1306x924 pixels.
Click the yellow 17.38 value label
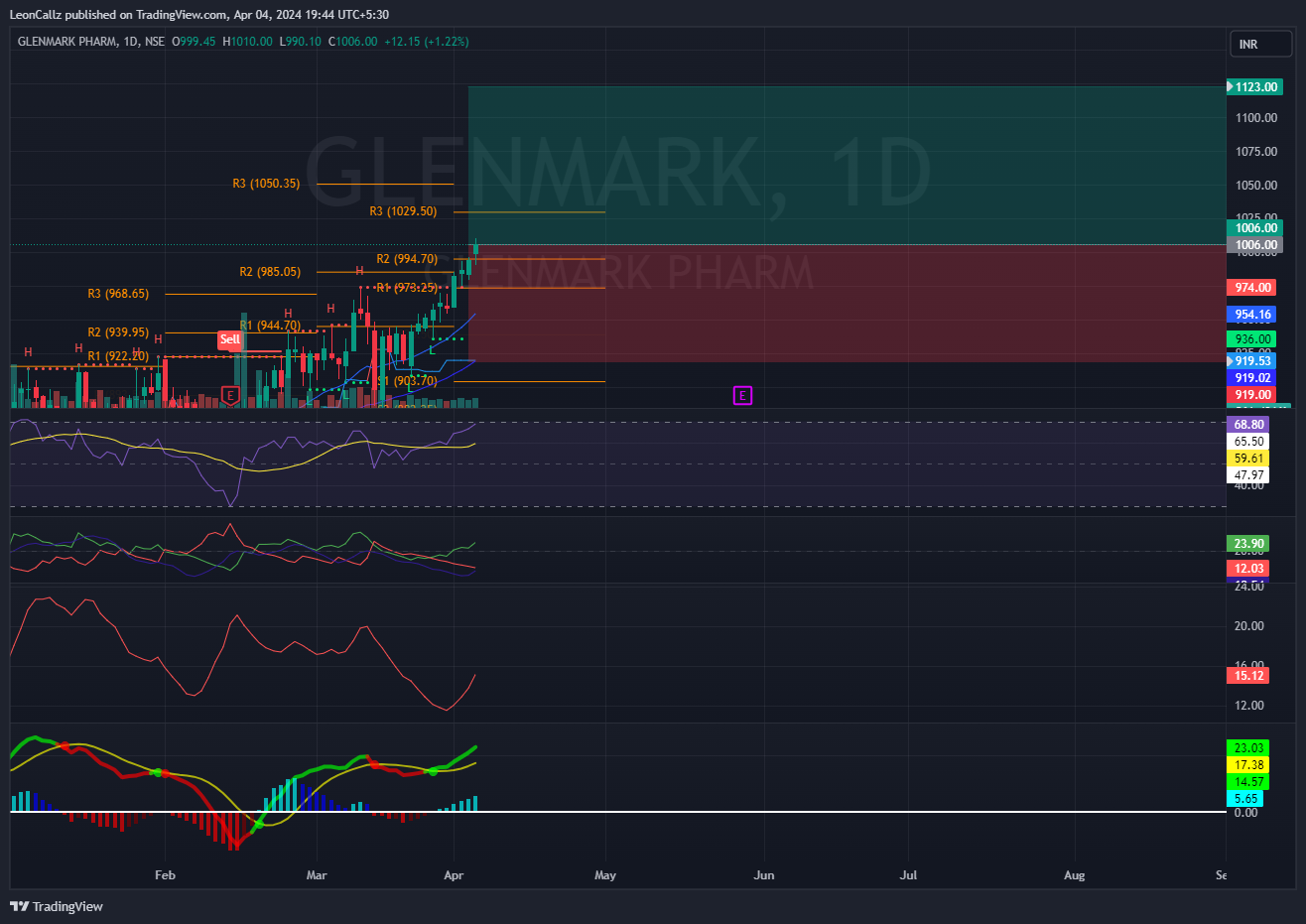(1248, 765)
